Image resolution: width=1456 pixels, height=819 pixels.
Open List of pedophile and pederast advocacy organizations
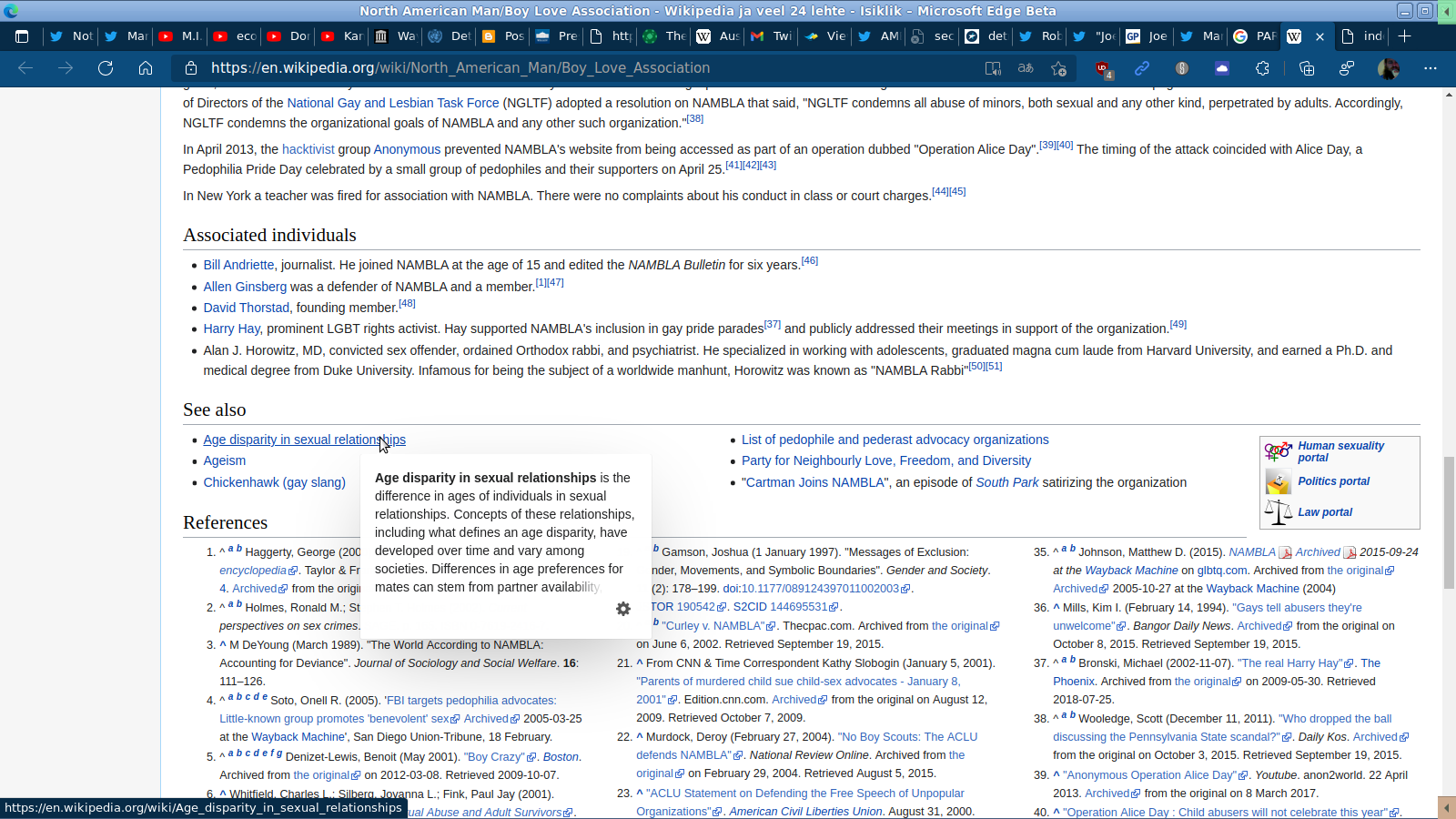pyautogui.click(x=895, y=440)
